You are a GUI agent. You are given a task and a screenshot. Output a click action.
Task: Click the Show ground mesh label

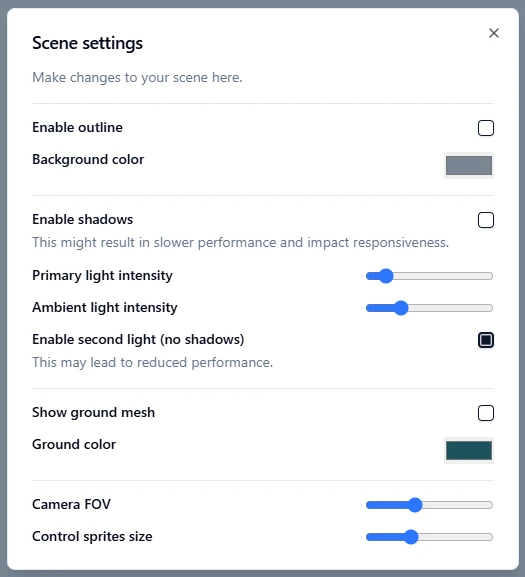[x=93, y=413]
